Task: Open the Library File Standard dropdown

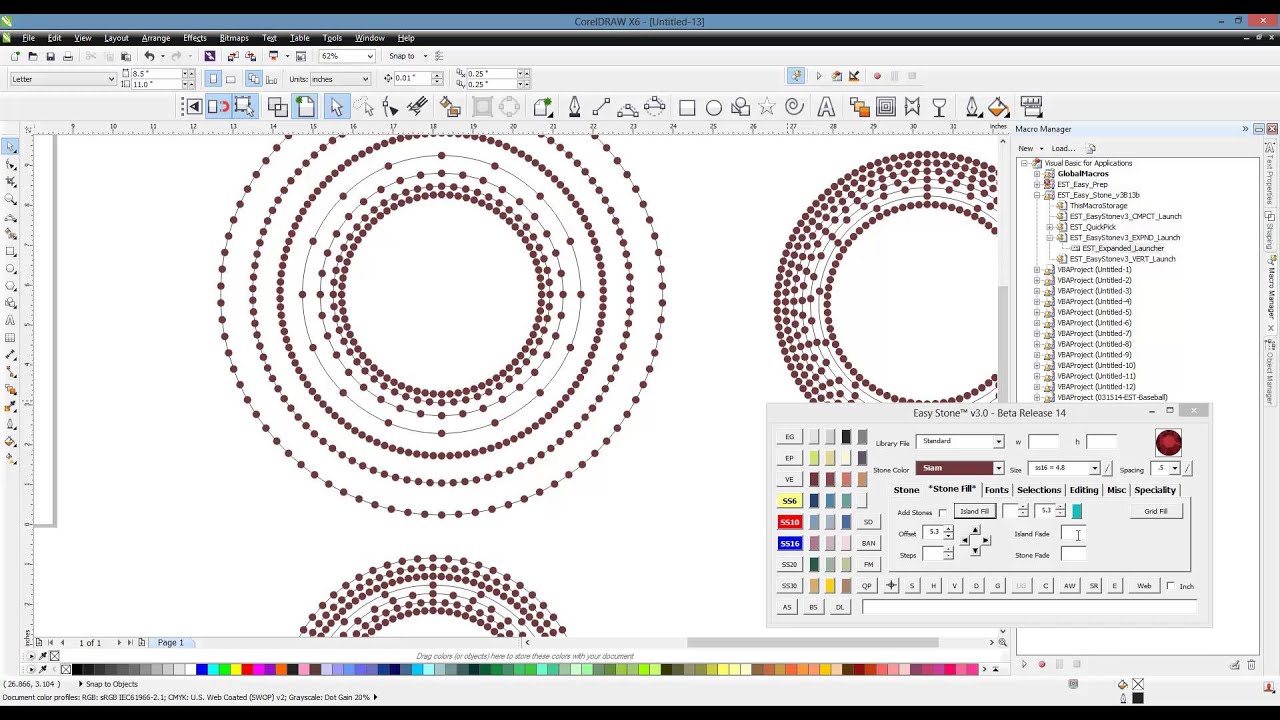Action: point(997,442)
